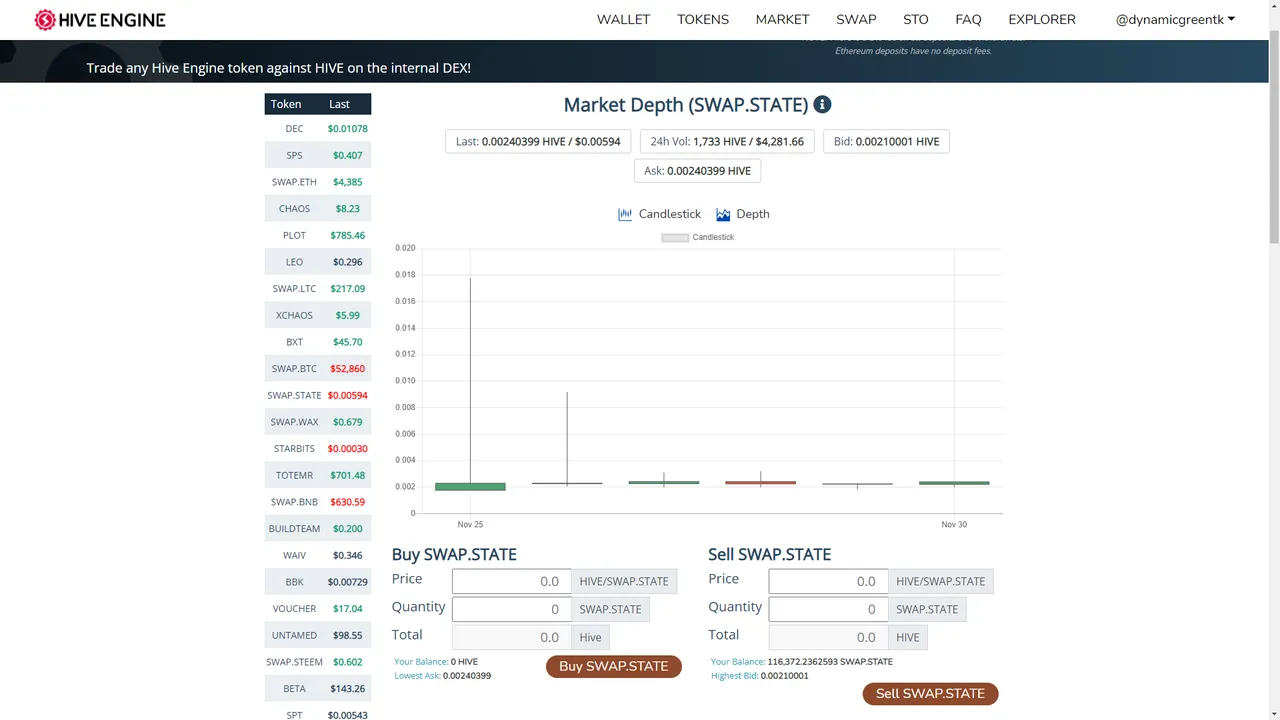Click the Buy Total field
This screenshot has height=720, width=1280.
pos(511,637)
